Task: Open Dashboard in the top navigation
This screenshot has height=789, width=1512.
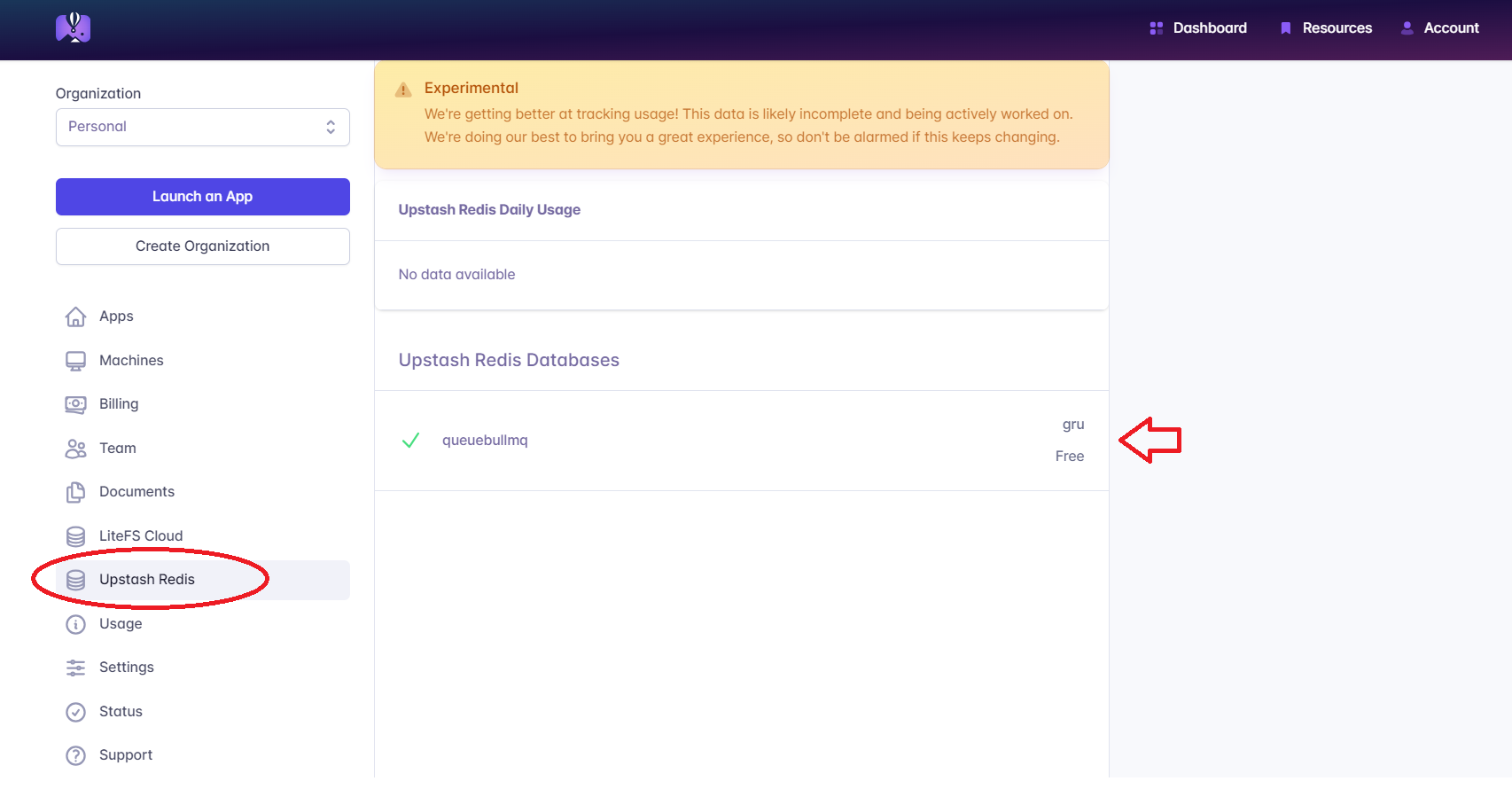Action: [1198, 28]
